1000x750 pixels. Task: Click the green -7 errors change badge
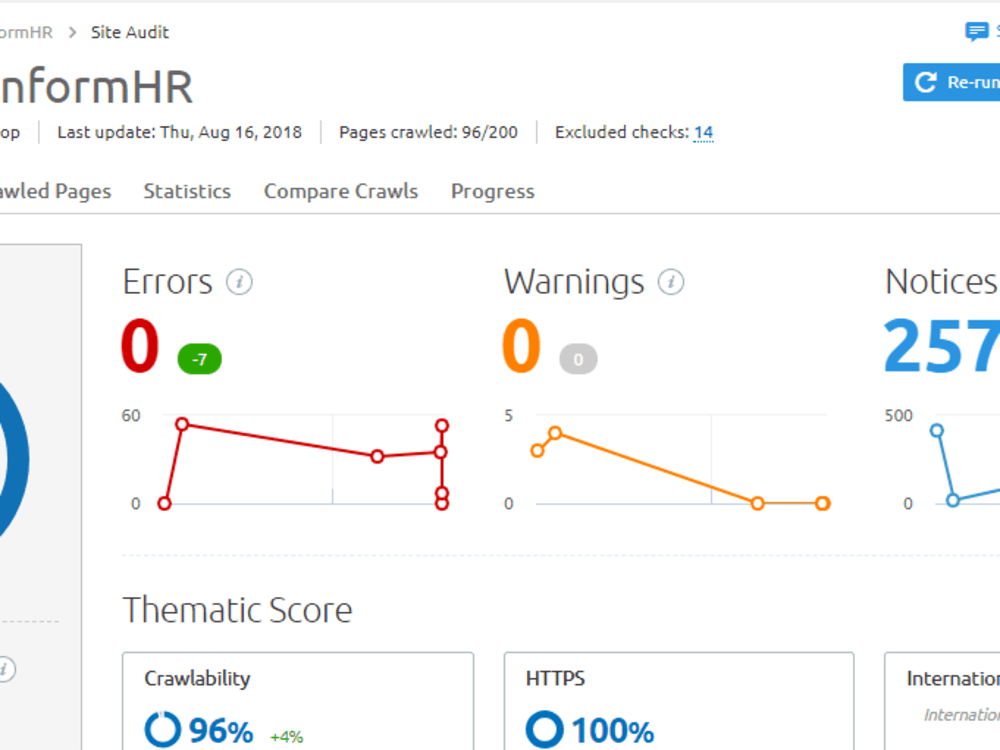tap(200, 359)
